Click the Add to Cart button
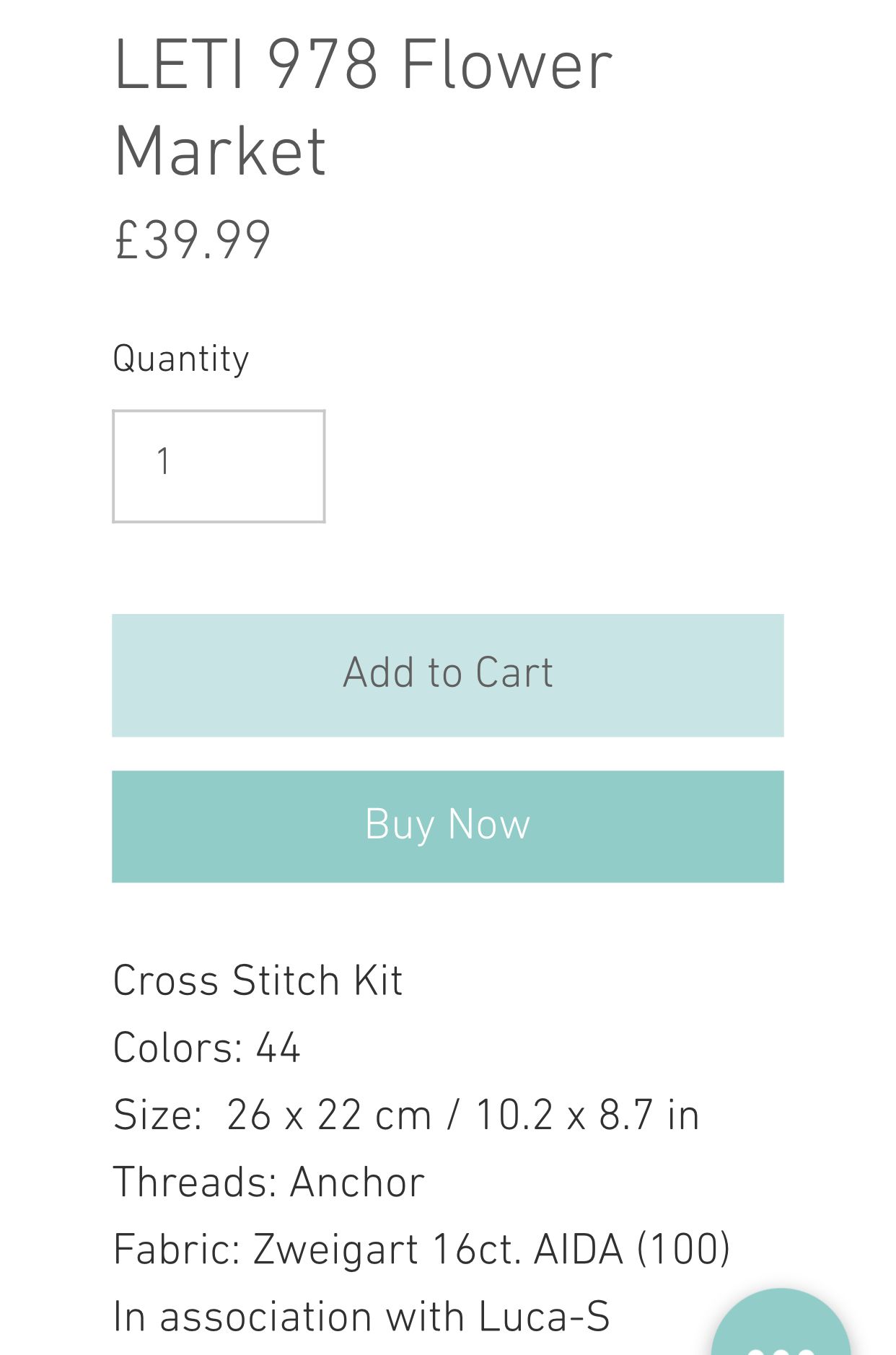896x1355 pixels. click(447, 675)
